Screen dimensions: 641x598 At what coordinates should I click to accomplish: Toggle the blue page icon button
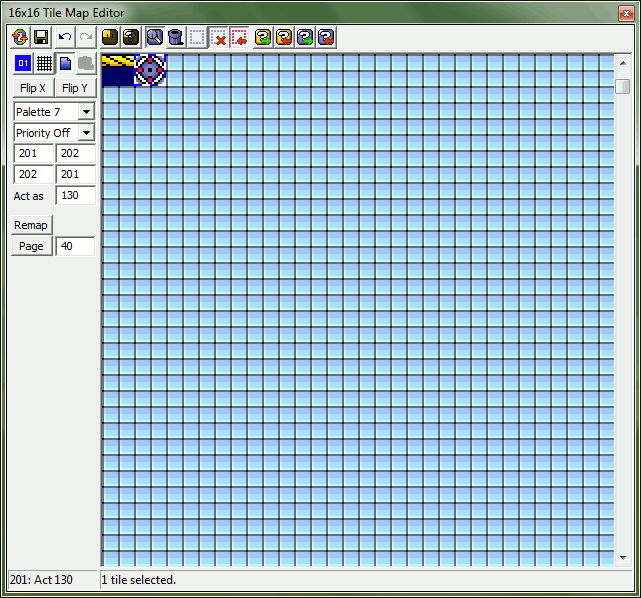pos(65,63)
